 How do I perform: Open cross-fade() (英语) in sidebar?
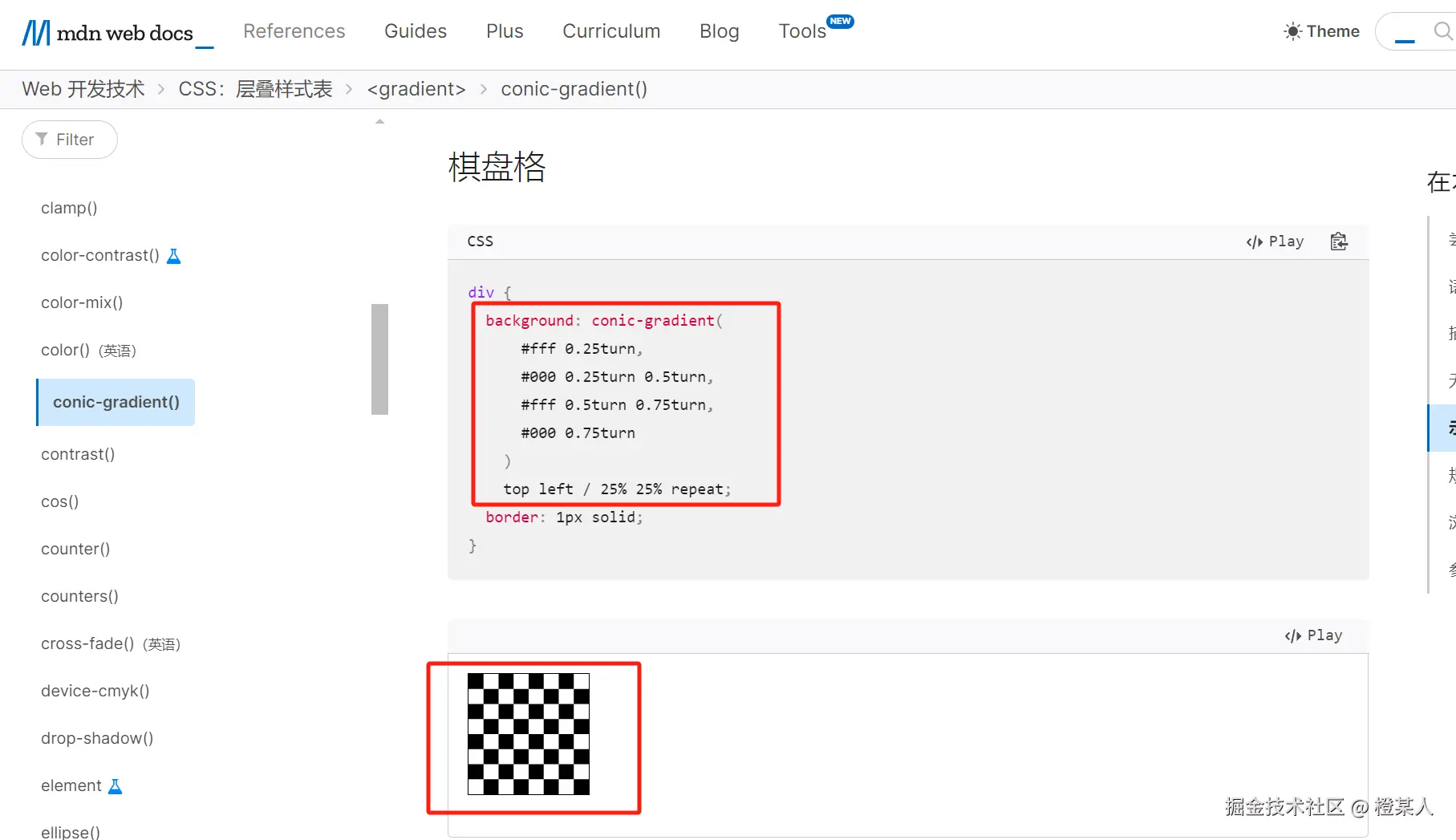pyautogui.click(x=111, y=643)
